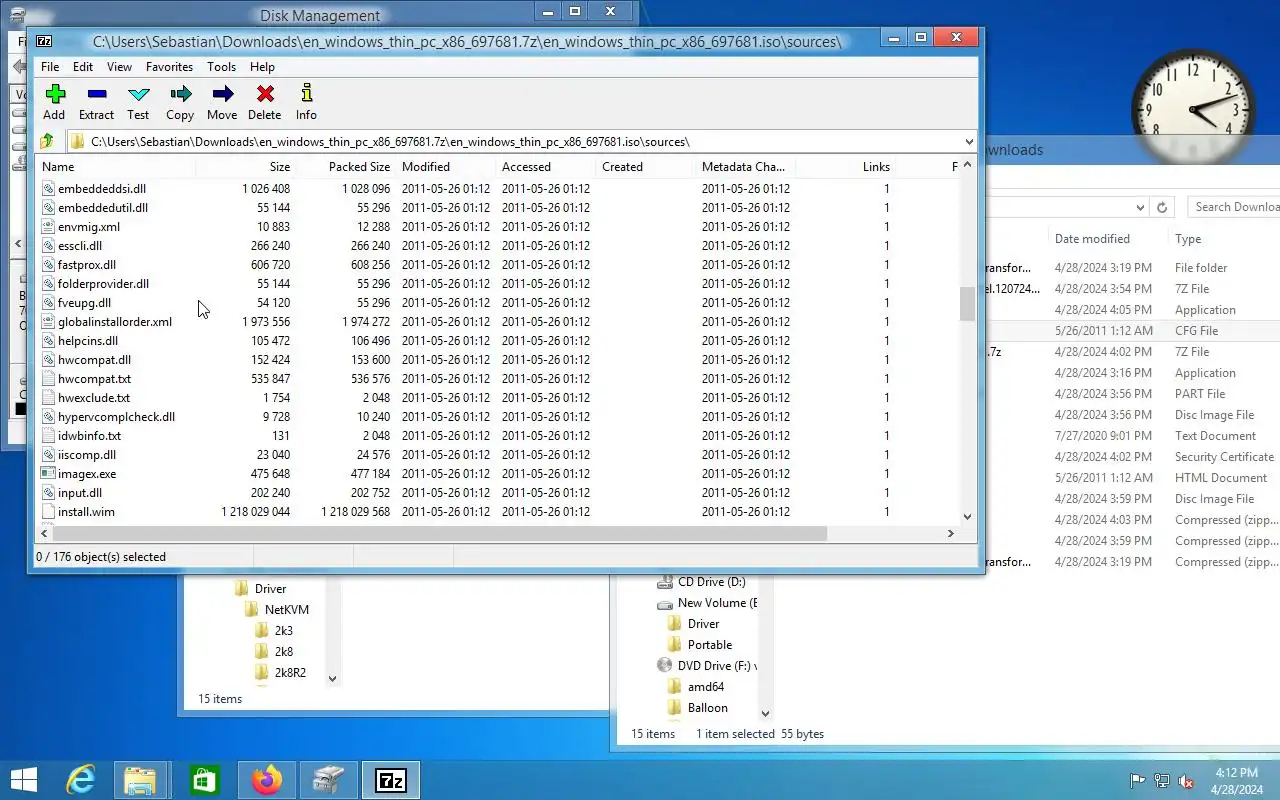Switch to Firefox on taskbar

click(x=267, y=780)
